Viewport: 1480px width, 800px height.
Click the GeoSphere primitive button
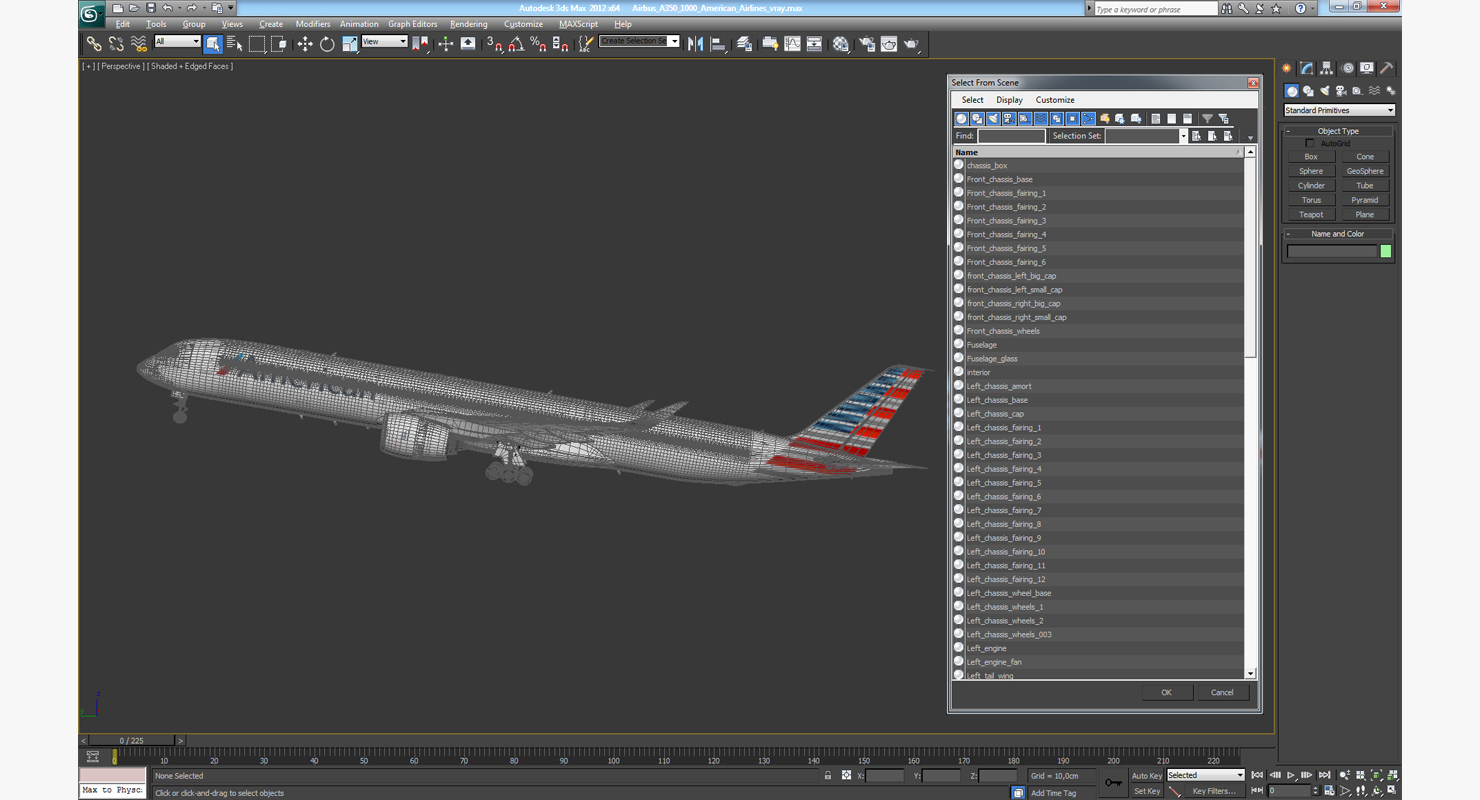[x=1365, y=171]
